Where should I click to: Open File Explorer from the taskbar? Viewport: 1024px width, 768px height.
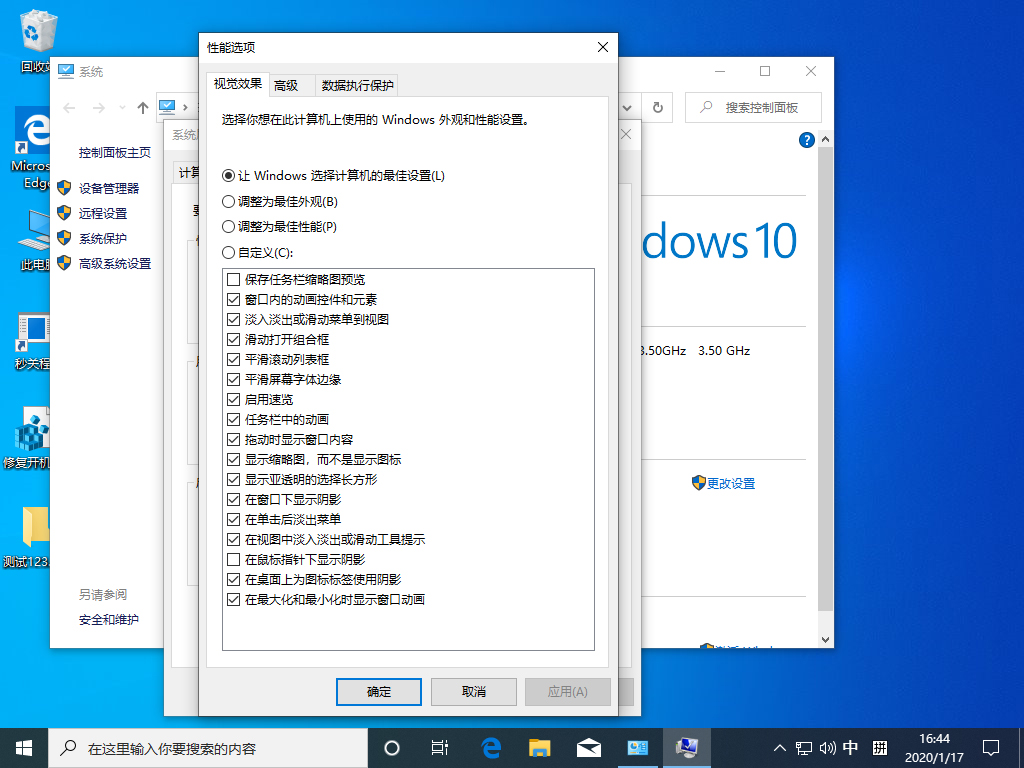click(539, 747)
